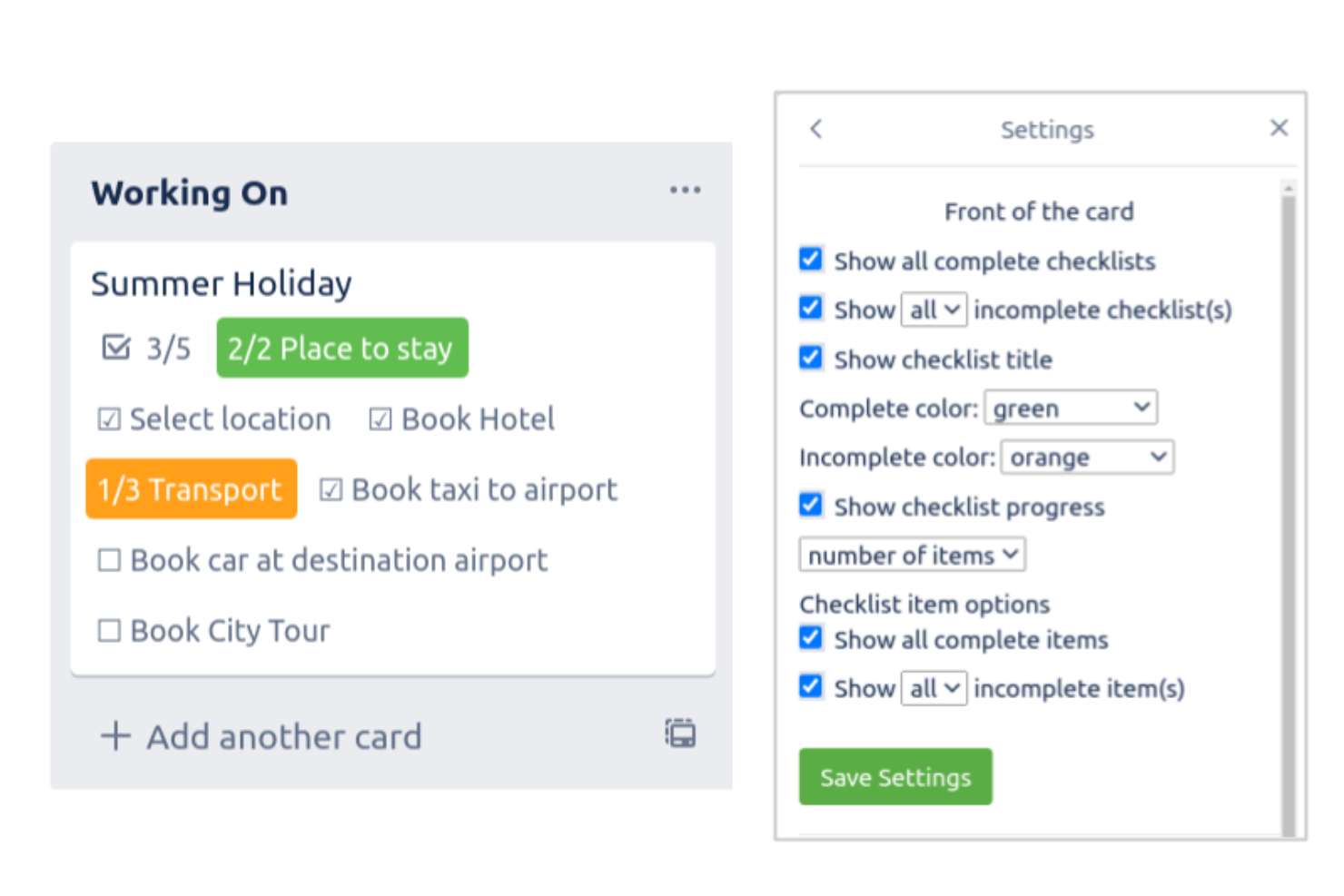
Task: Disable Show checklist title option
Action: click(810, 358)
